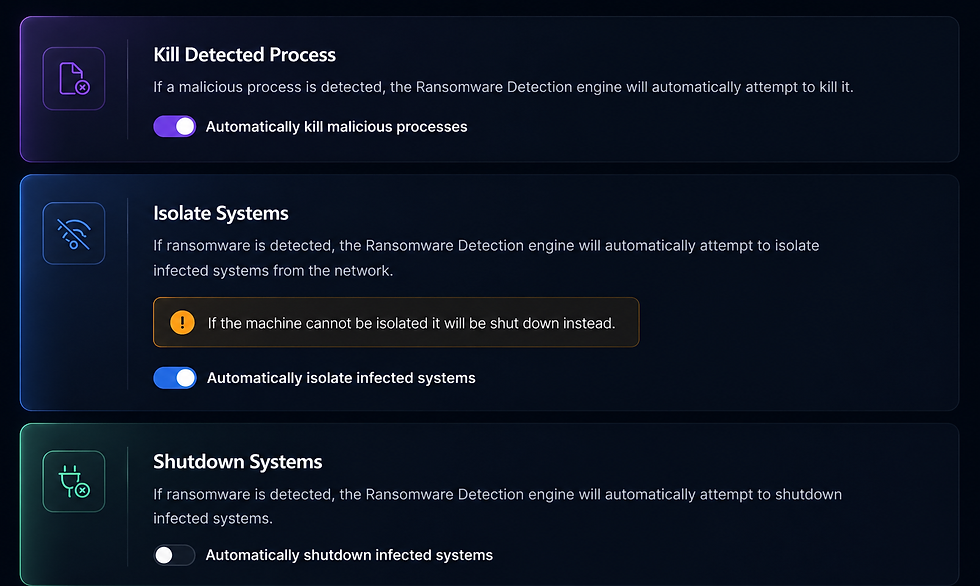Click the Kill Detected Process file icon

pyautogui.click(x=74, y=79)
